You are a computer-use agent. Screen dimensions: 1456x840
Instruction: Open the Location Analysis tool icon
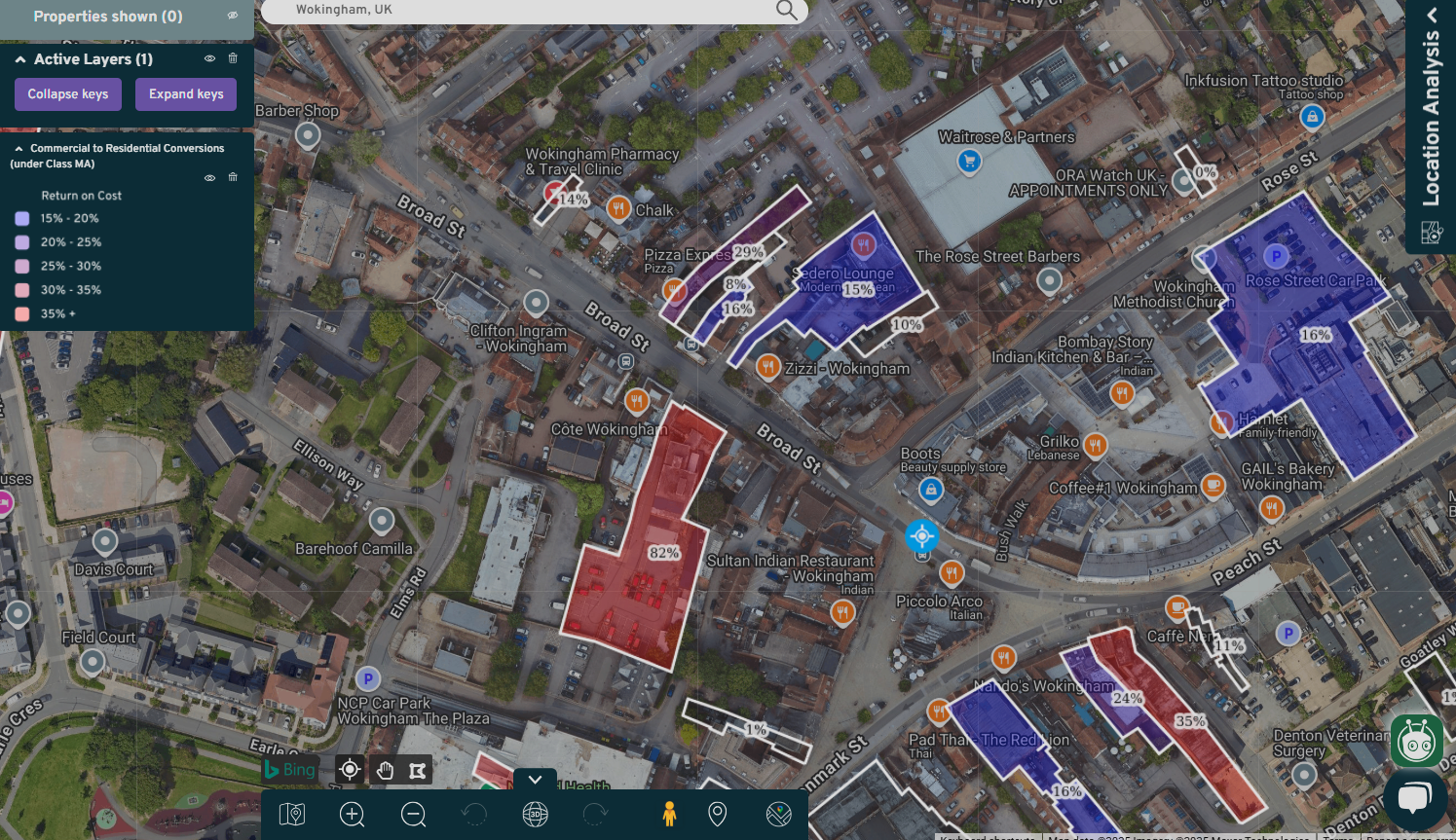(x=1431, y=233)
